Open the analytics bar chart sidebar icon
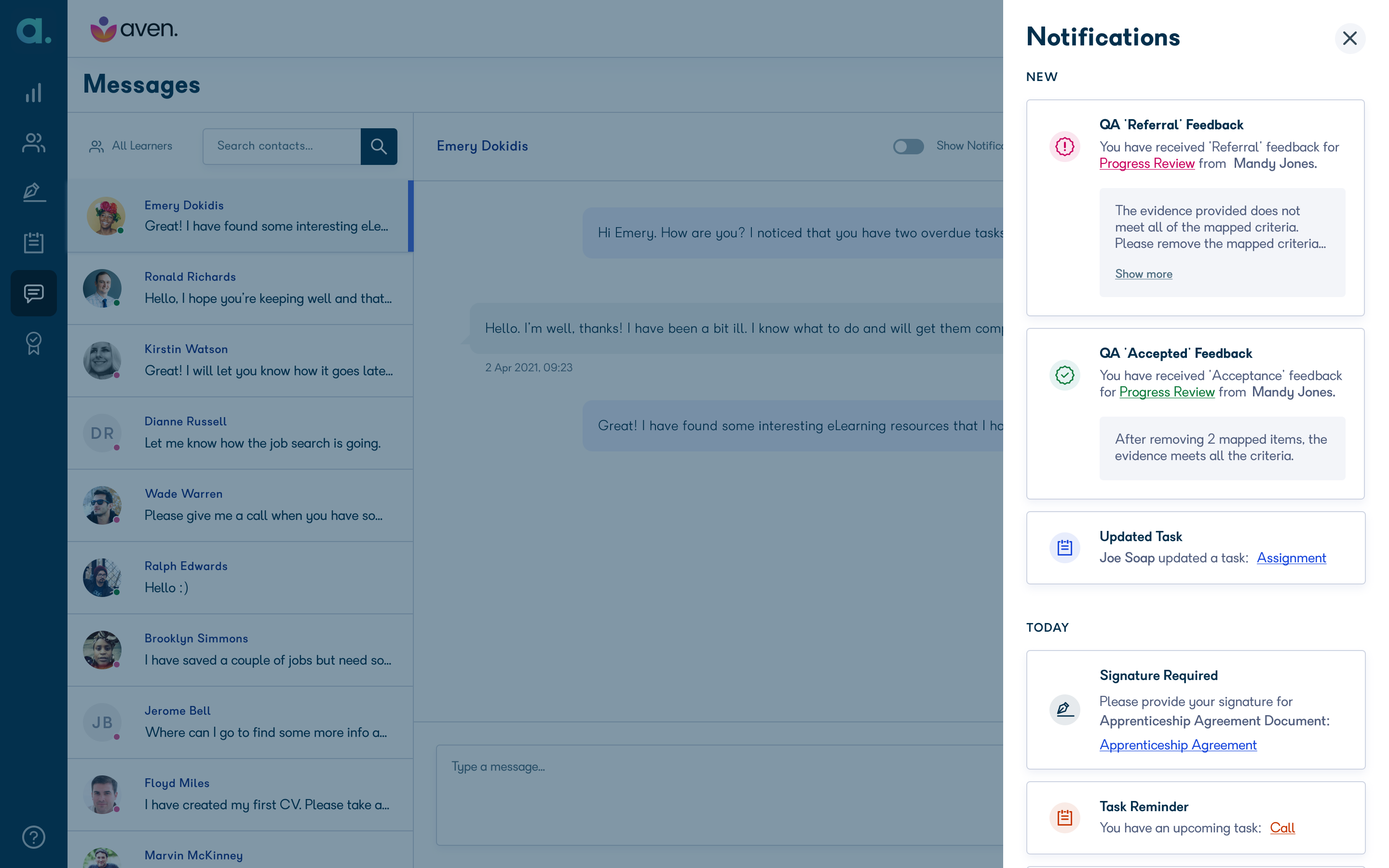Screen dimensions: 1389x868 click(x=33, y=93)
